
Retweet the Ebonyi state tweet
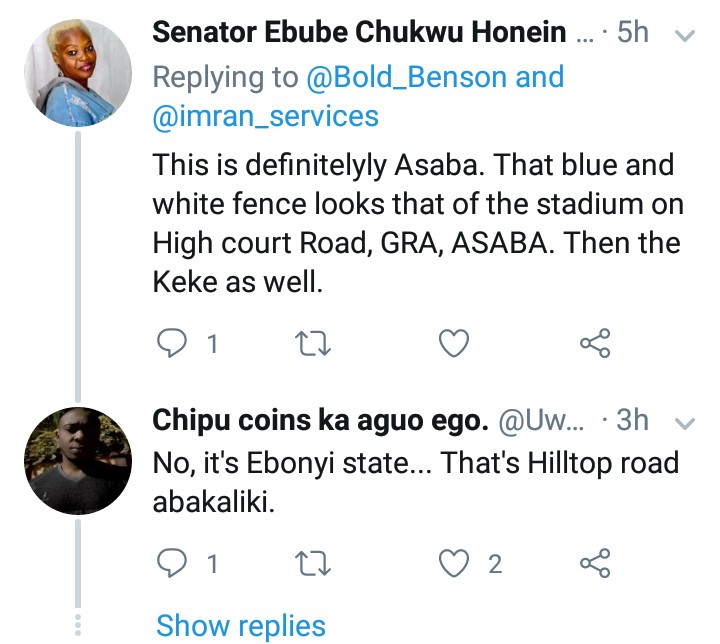point(314,564)
